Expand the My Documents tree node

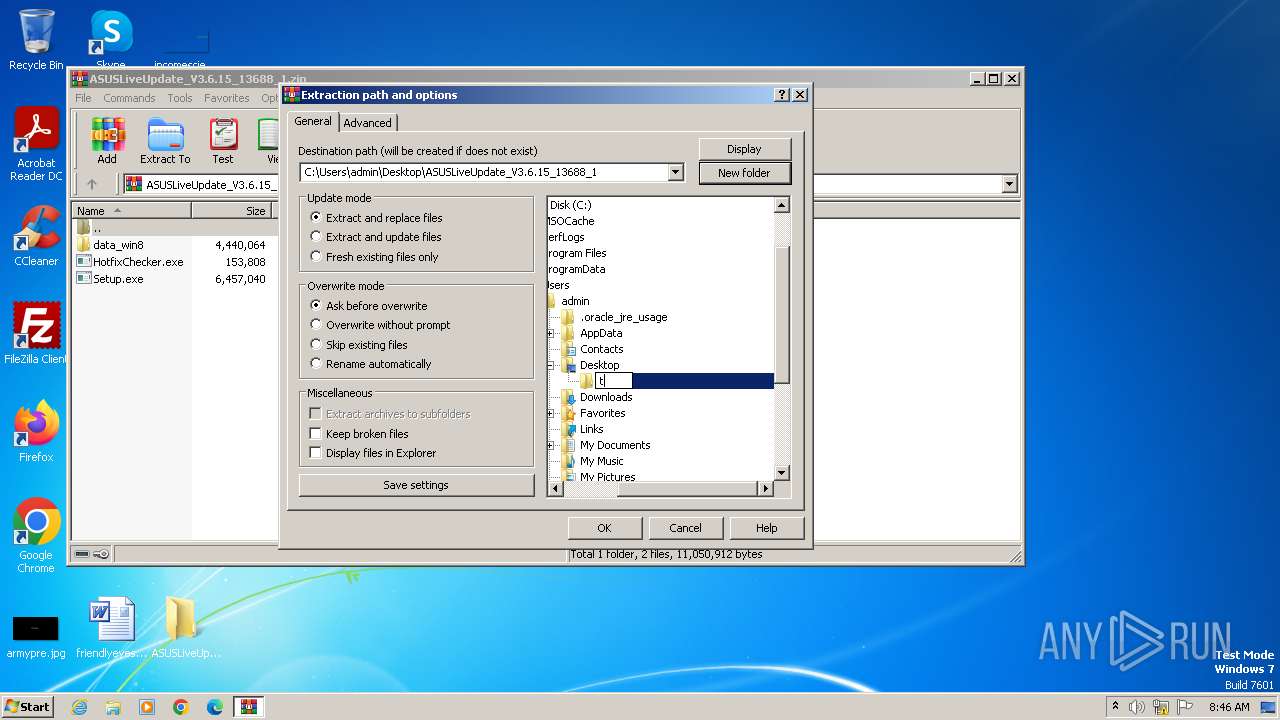[551, 445]
